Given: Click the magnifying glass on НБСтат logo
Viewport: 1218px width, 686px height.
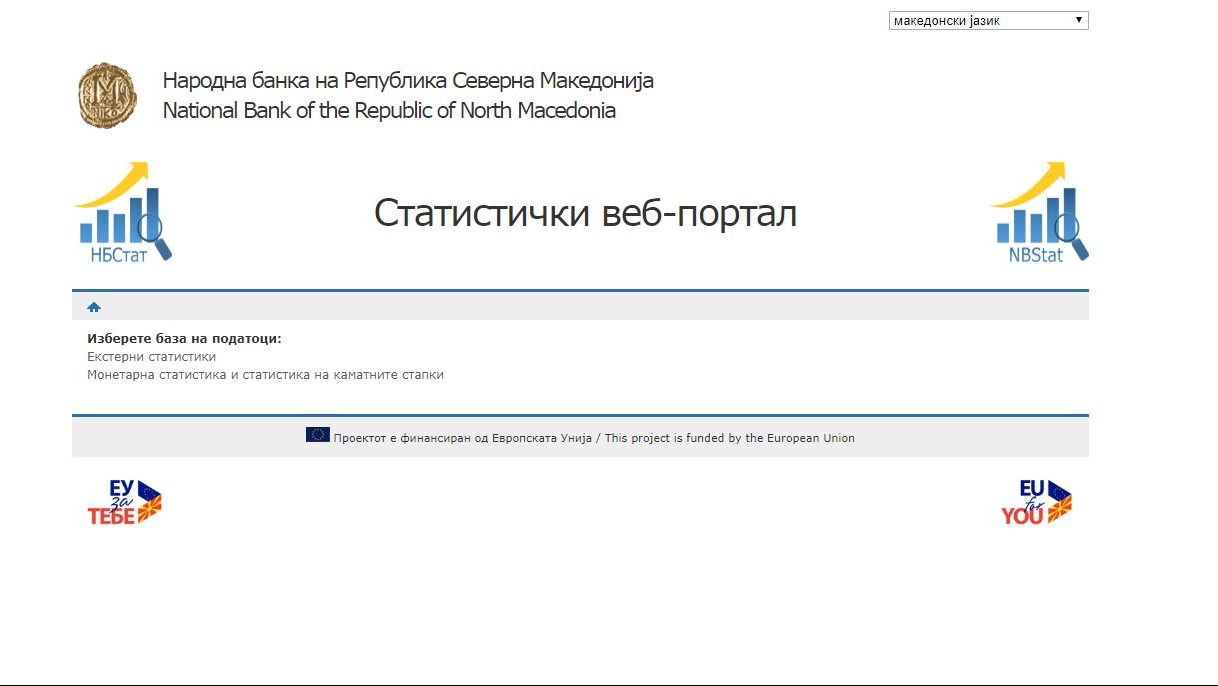Looking at the screenshot, I should tap(153, 232).
